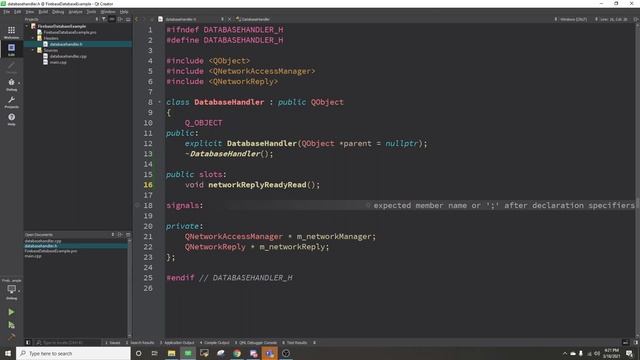Screen dimensions: 640x360
Task: Open the Windows Start menu
Action: click(8, 353)
